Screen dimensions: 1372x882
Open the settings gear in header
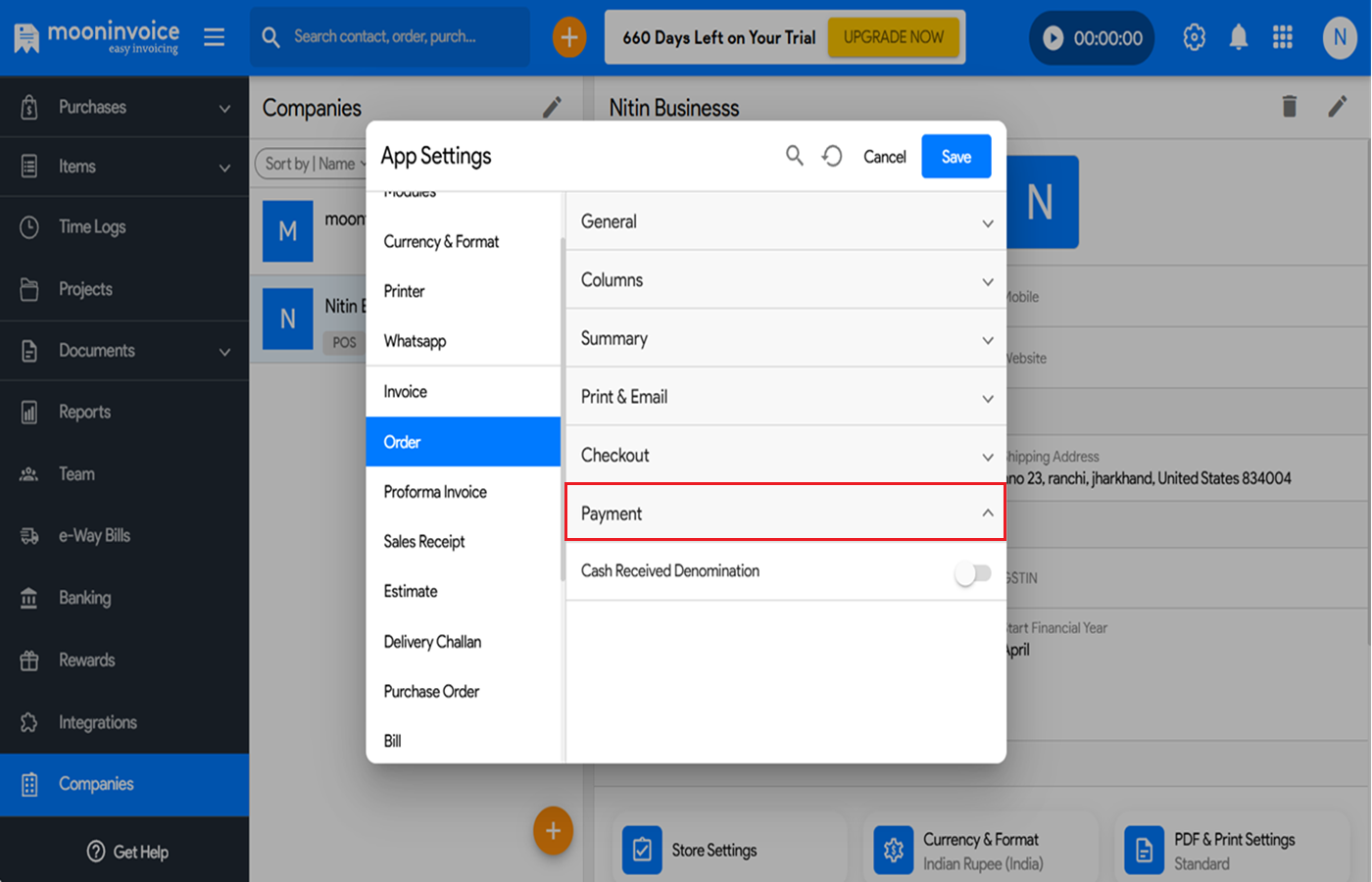click(x=1194, y=37)
